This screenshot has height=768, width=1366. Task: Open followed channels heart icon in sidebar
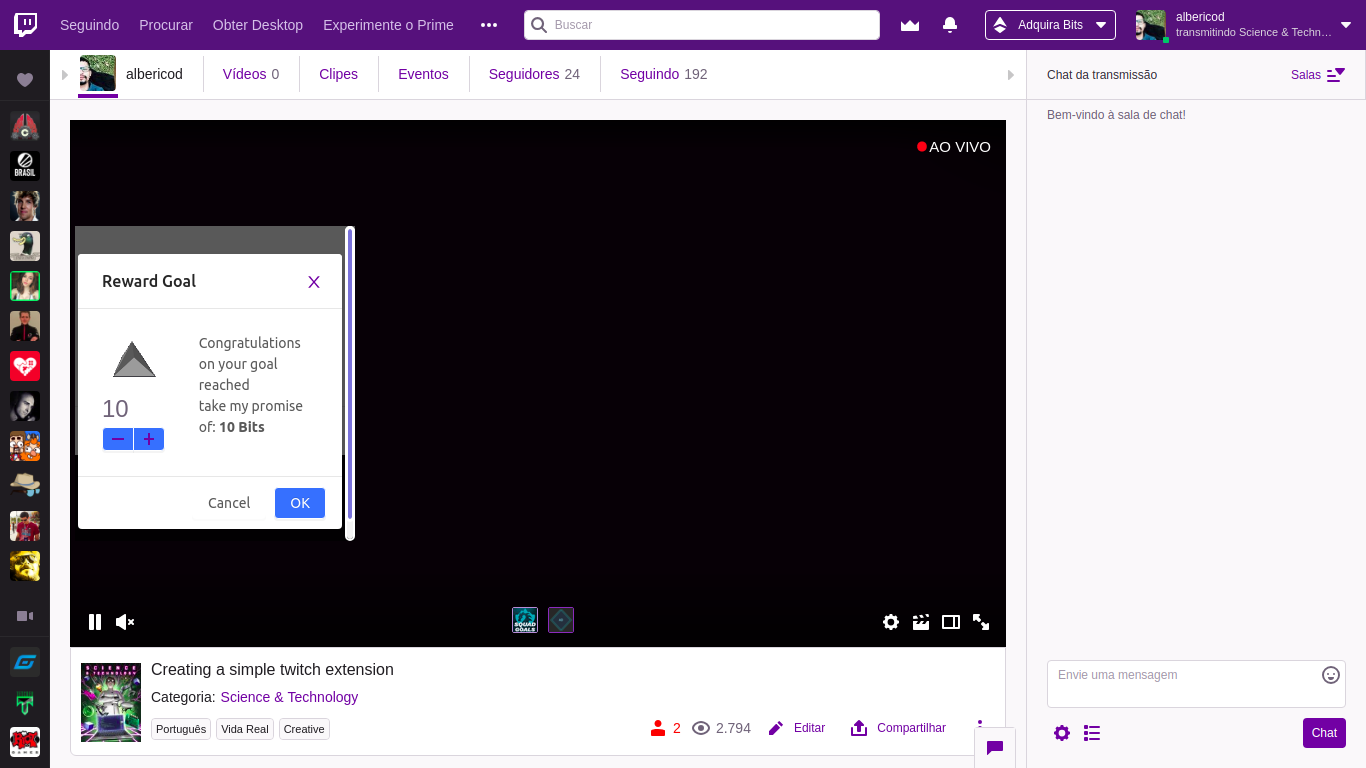coord(25,80)
